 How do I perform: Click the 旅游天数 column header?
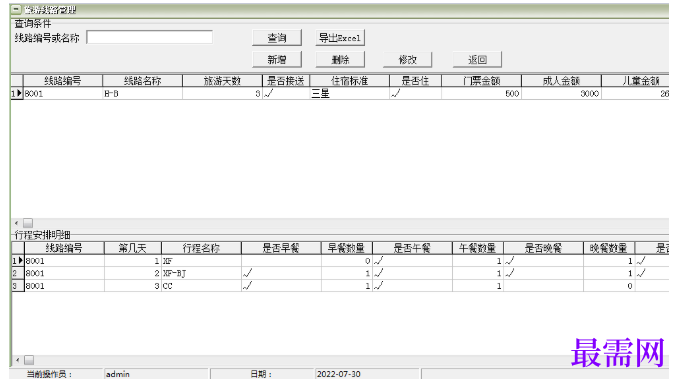pyautogui.click(x=222, y=81)
